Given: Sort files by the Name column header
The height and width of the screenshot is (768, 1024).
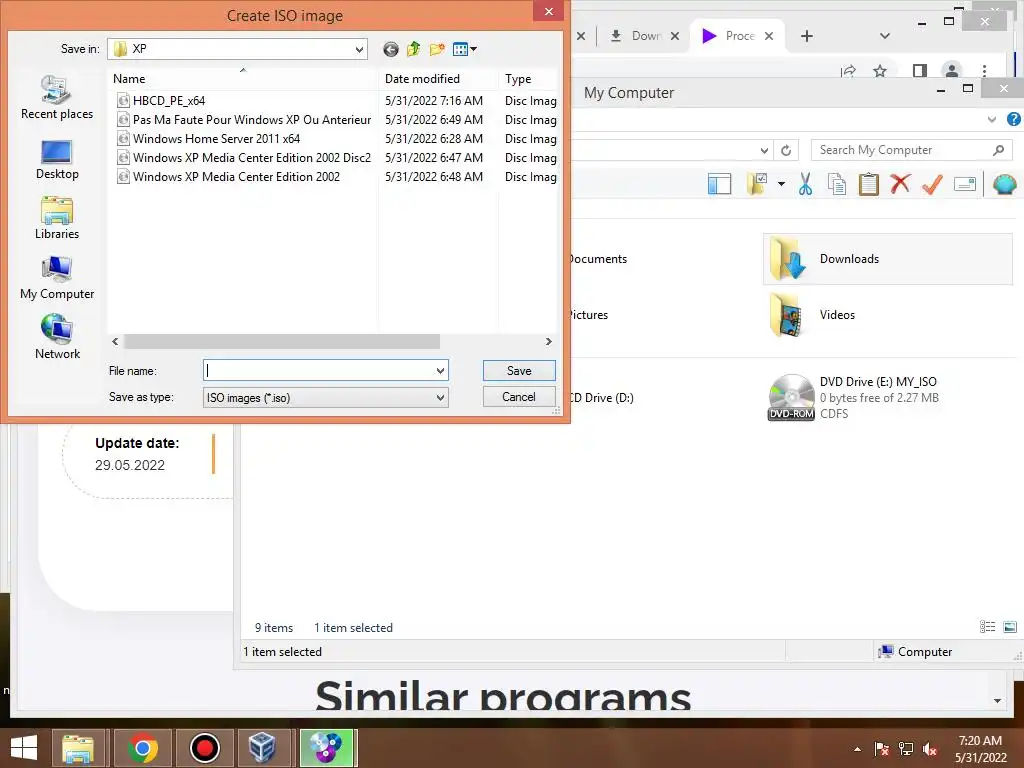Looking at the screenshot, I should (243, 78).
